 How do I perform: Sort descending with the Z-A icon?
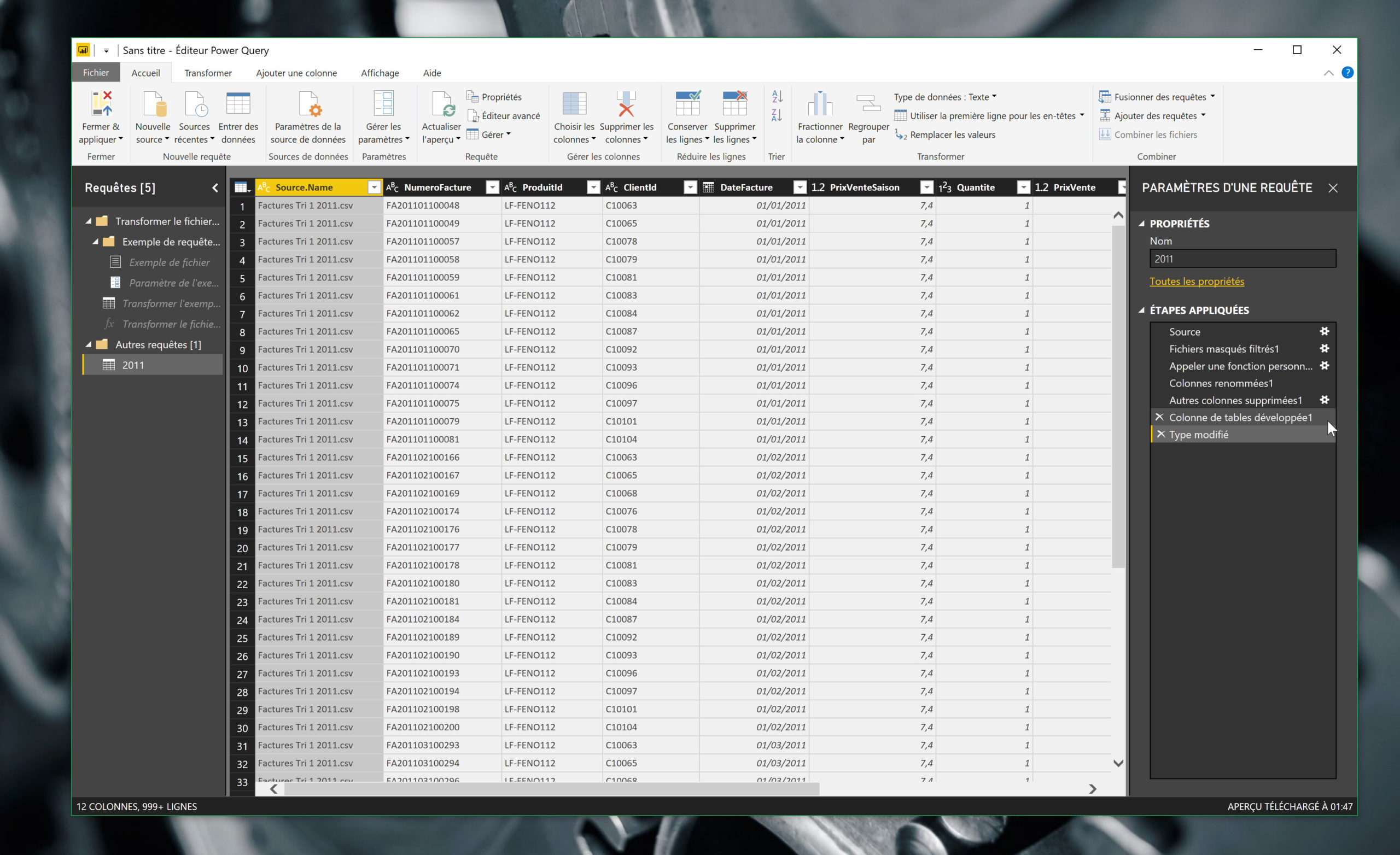pyautogui.click(x=777, y=115)
